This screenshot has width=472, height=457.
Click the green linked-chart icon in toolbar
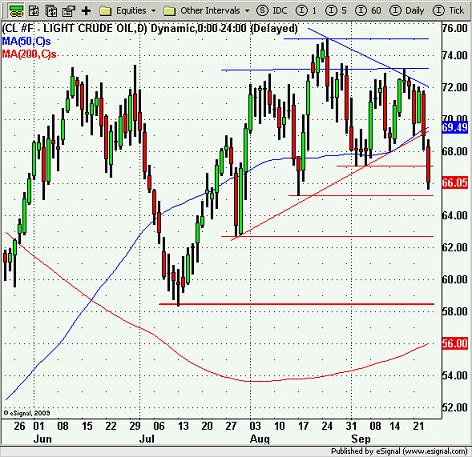tap(15, 11)
